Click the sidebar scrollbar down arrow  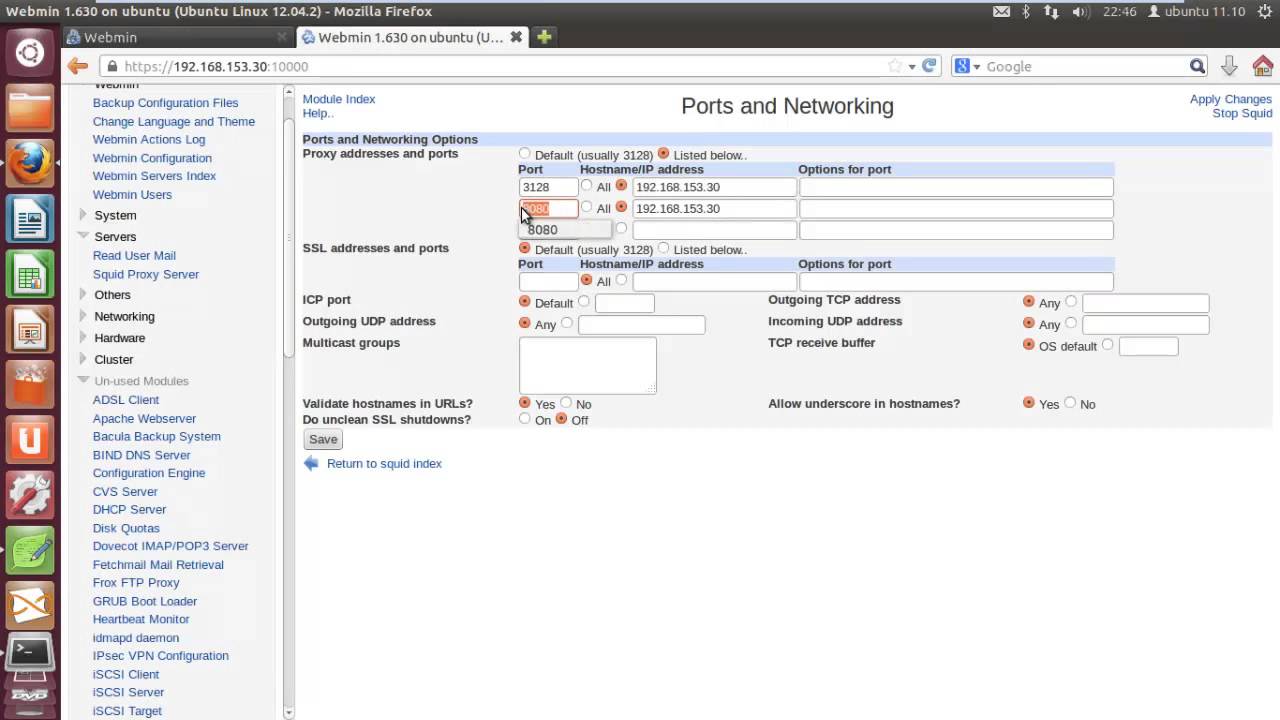click(289, 713)
